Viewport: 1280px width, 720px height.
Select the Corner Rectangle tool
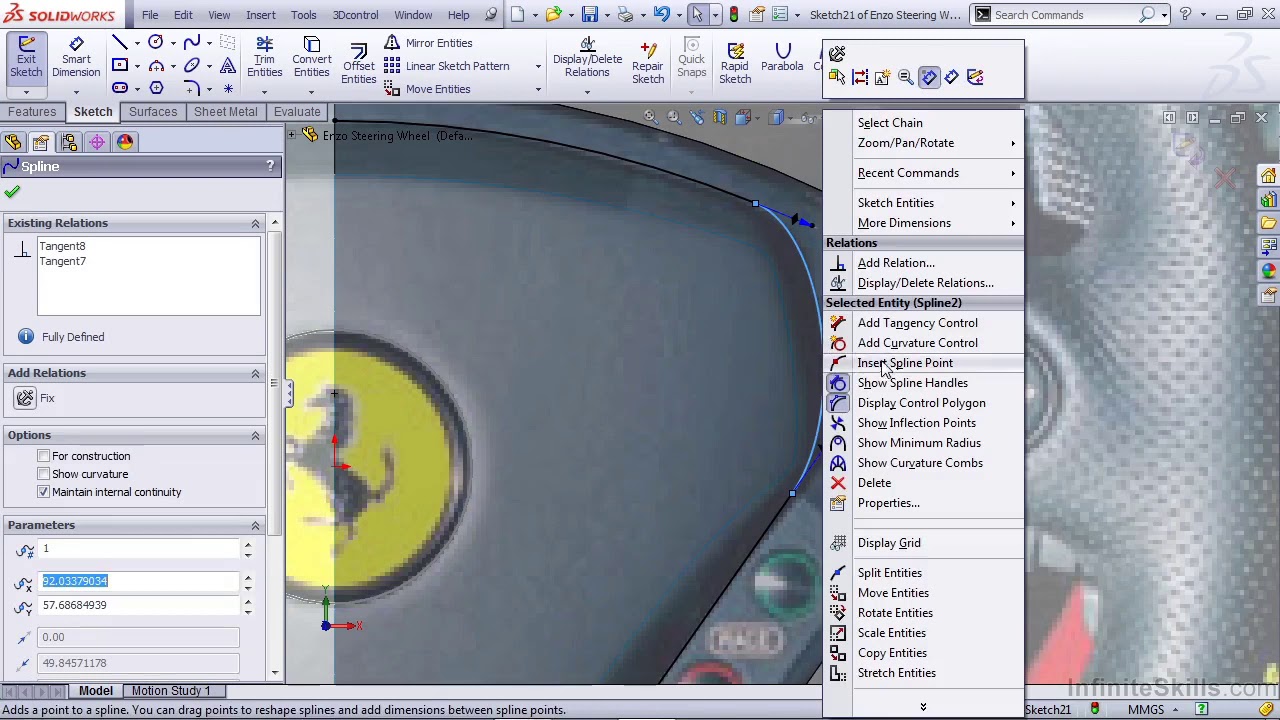pyautogui.click(x=120, y=66)
